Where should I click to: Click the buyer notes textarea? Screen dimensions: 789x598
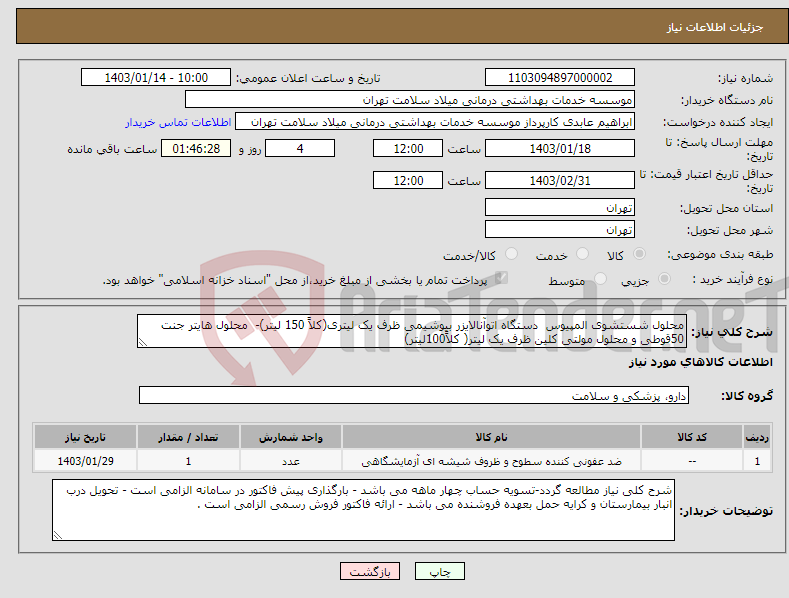363,510
